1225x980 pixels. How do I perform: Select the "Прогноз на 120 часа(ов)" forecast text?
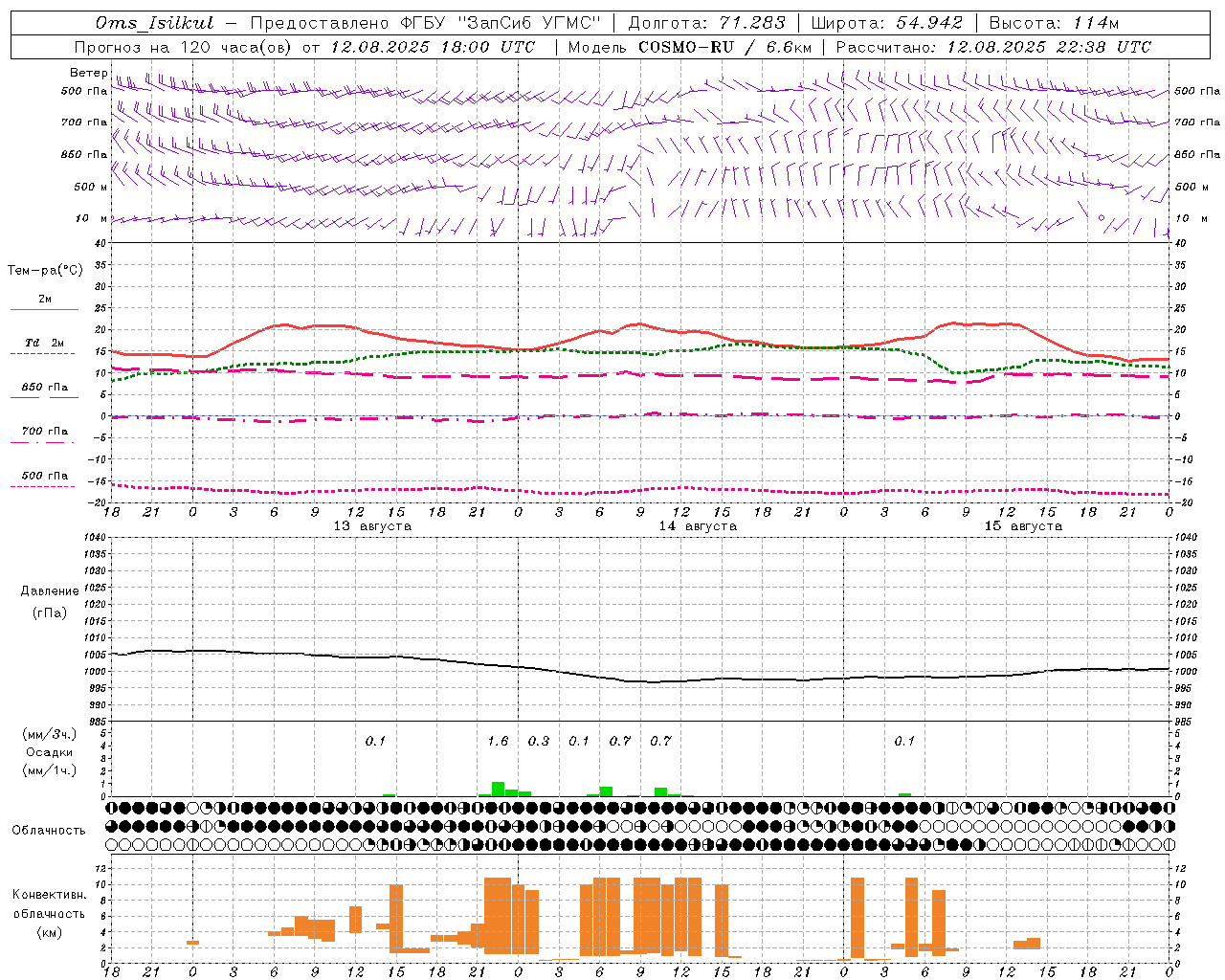point(184,47)
